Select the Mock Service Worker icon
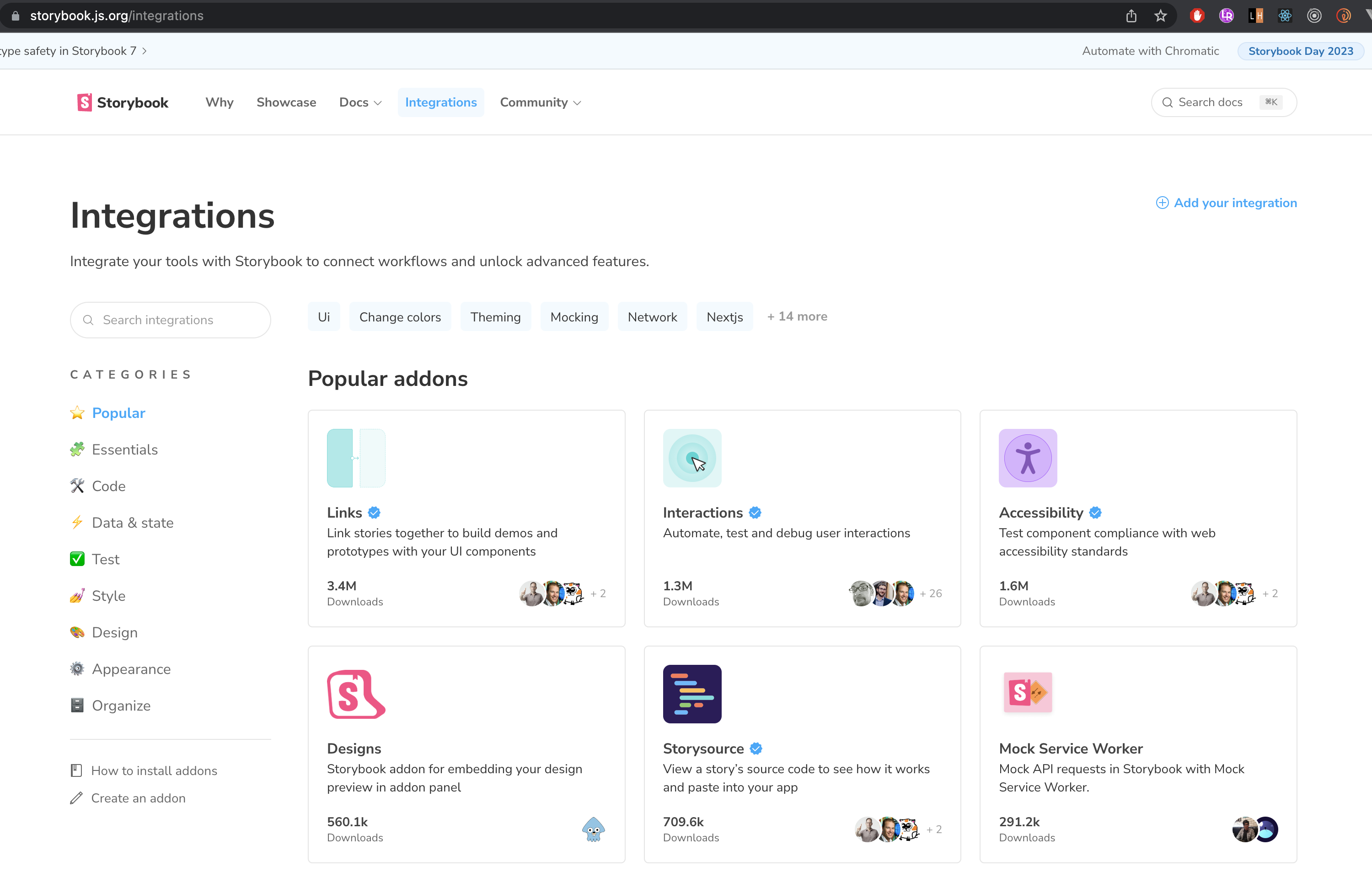The image size is (1372, 877). [x=1027, y=692]
